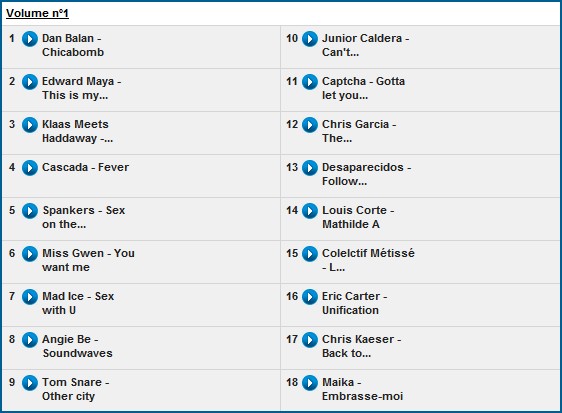Play Eric Carter - Unification
The image size is (562, 413).
pos(310,297)
